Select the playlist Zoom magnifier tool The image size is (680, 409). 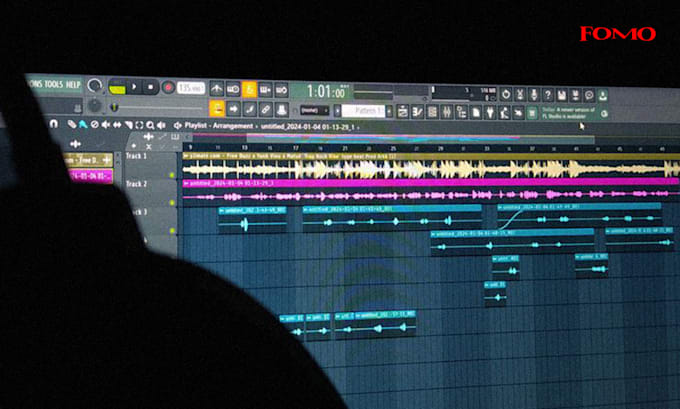pos(150,126)
